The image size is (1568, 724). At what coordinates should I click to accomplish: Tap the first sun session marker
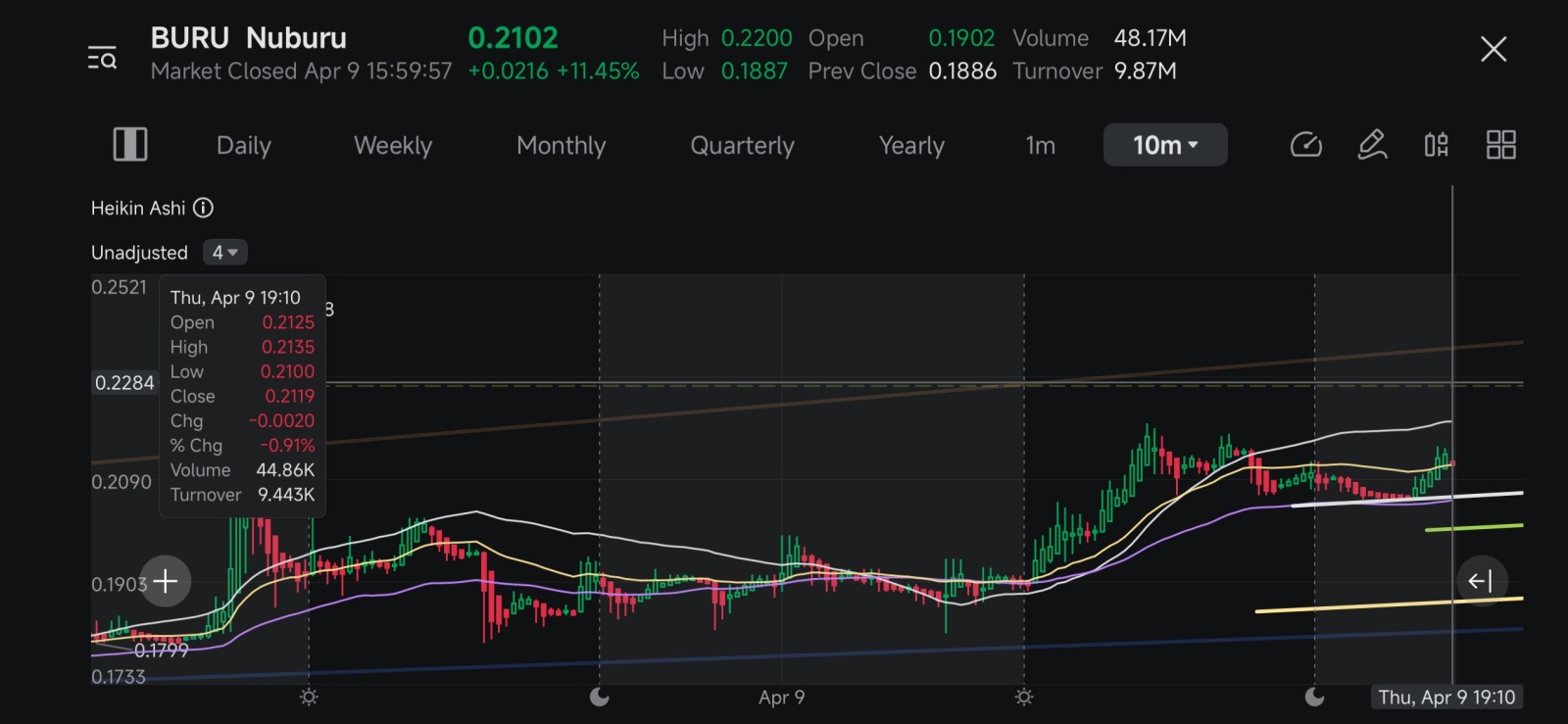[309, 697]
